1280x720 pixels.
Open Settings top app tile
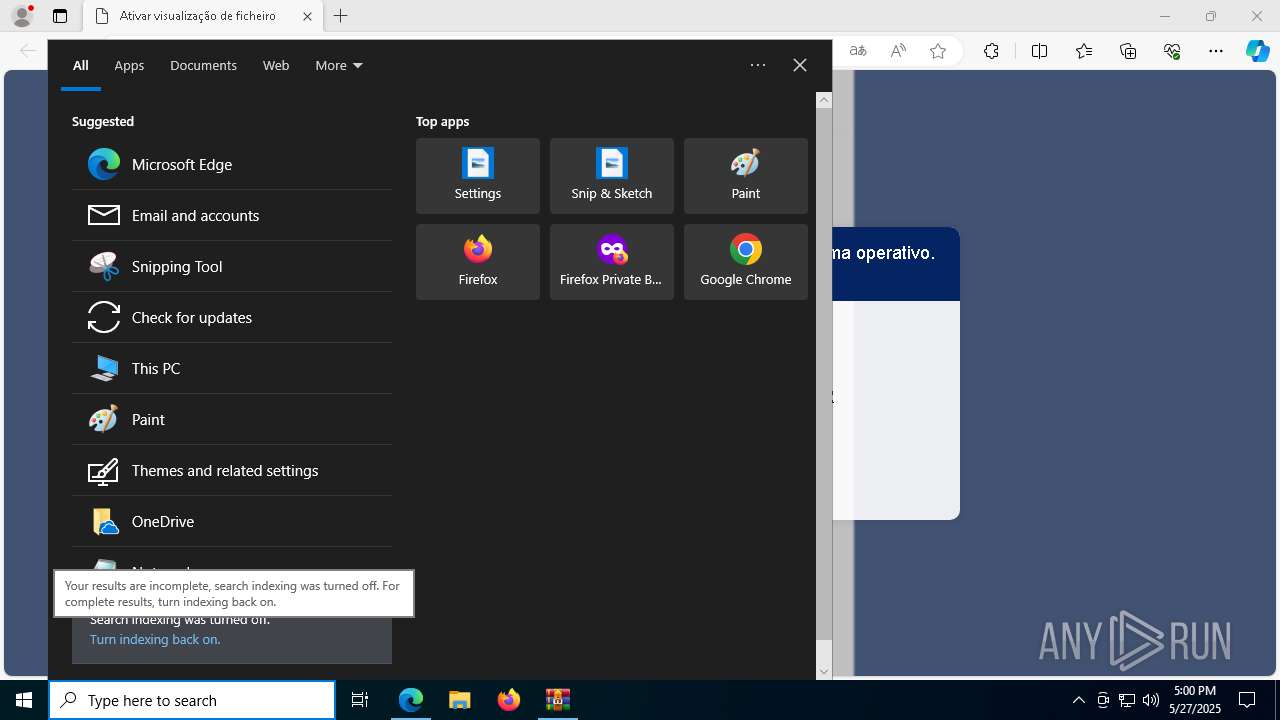click(x=478, y=176)
